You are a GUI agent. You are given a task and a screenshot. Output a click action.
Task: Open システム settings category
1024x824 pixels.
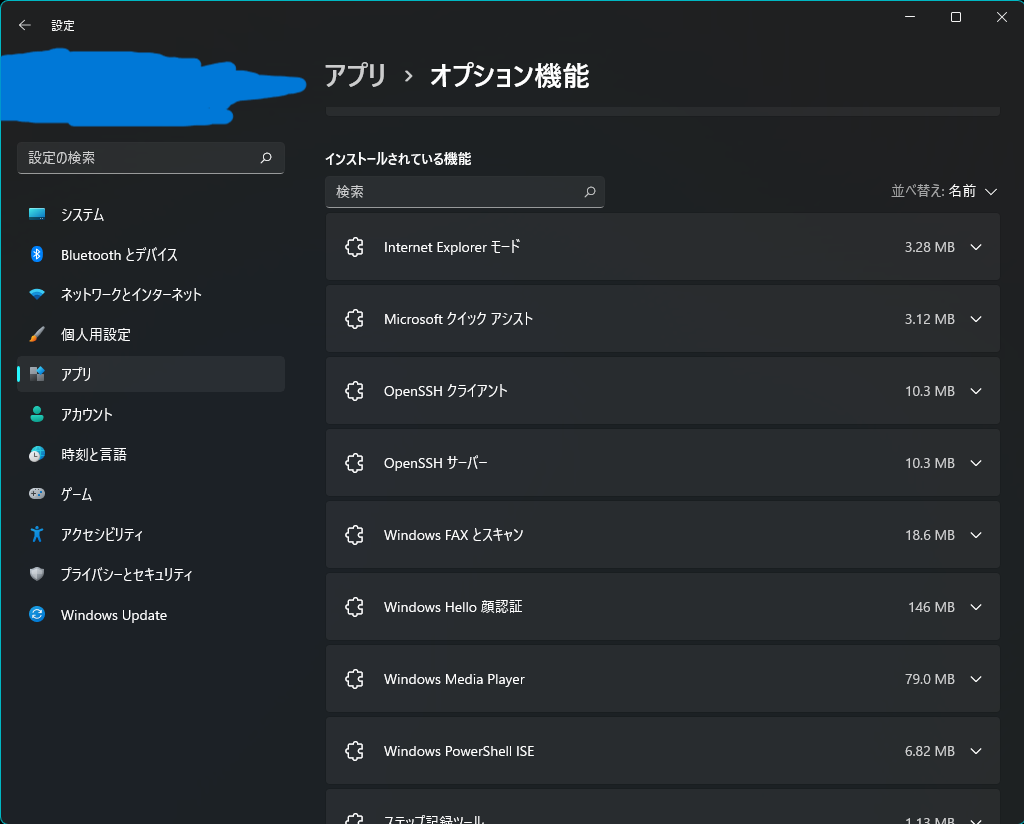coord(151,214)
